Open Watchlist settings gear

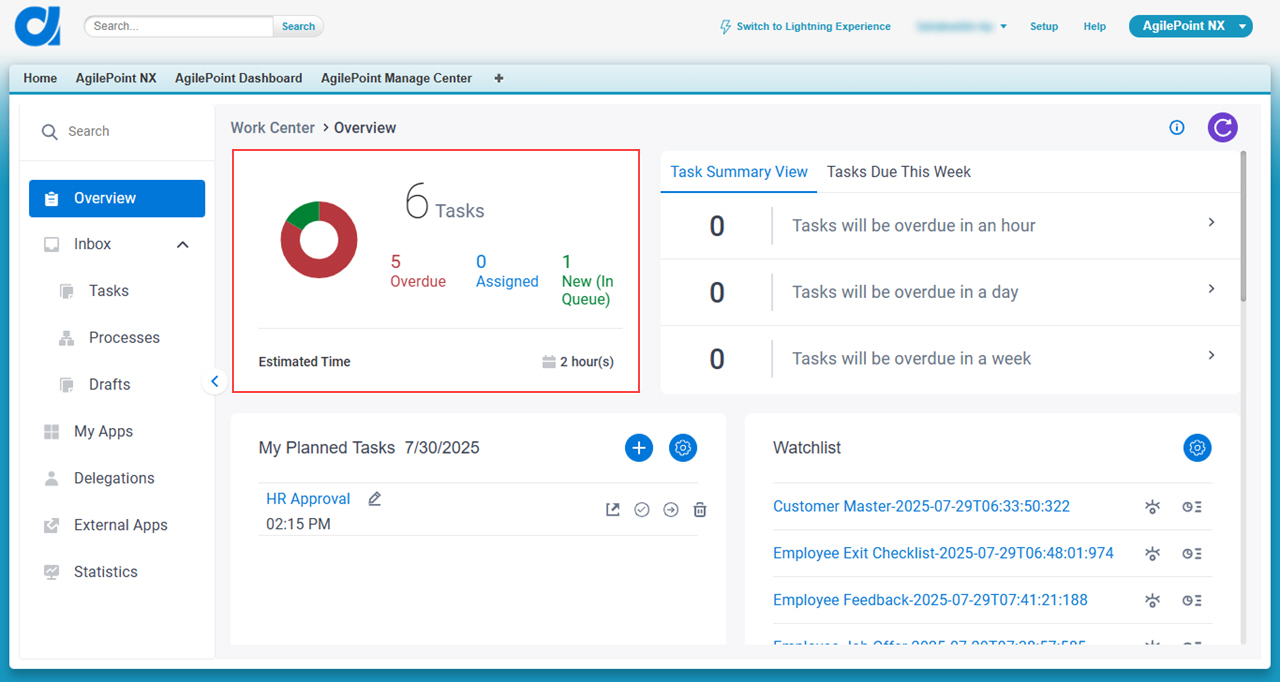pos(1197,448)
